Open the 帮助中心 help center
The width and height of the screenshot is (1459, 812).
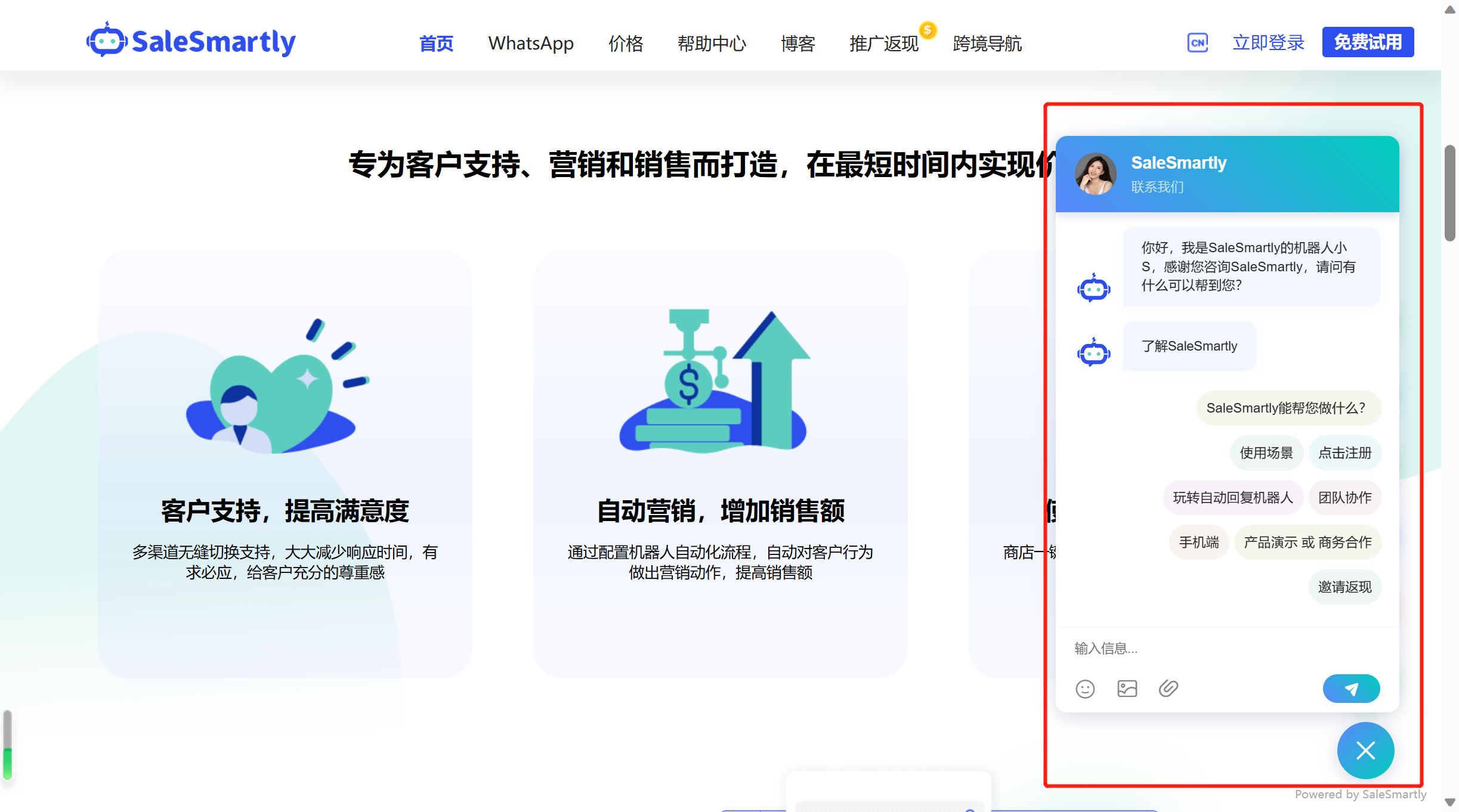711,43
